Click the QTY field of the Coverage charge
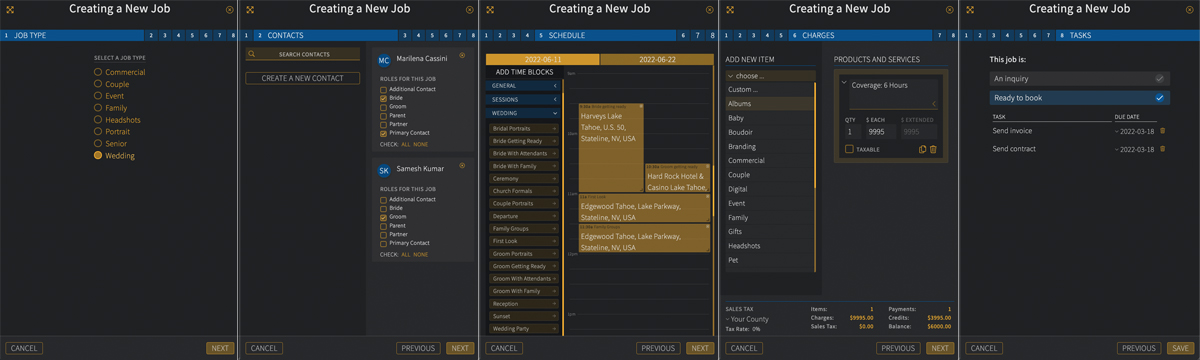The height and width of the screenshot is (360, 1200). (x=852, y=131)
